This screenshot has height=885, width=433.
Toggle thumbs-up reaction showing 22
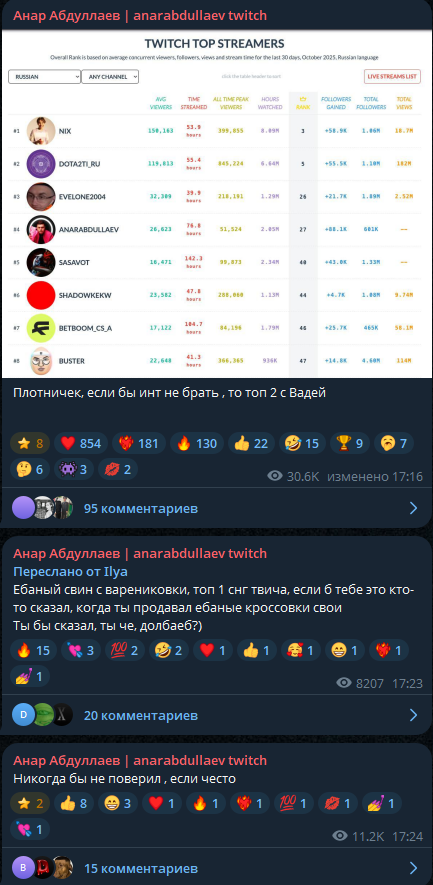(x=251, y=444)
